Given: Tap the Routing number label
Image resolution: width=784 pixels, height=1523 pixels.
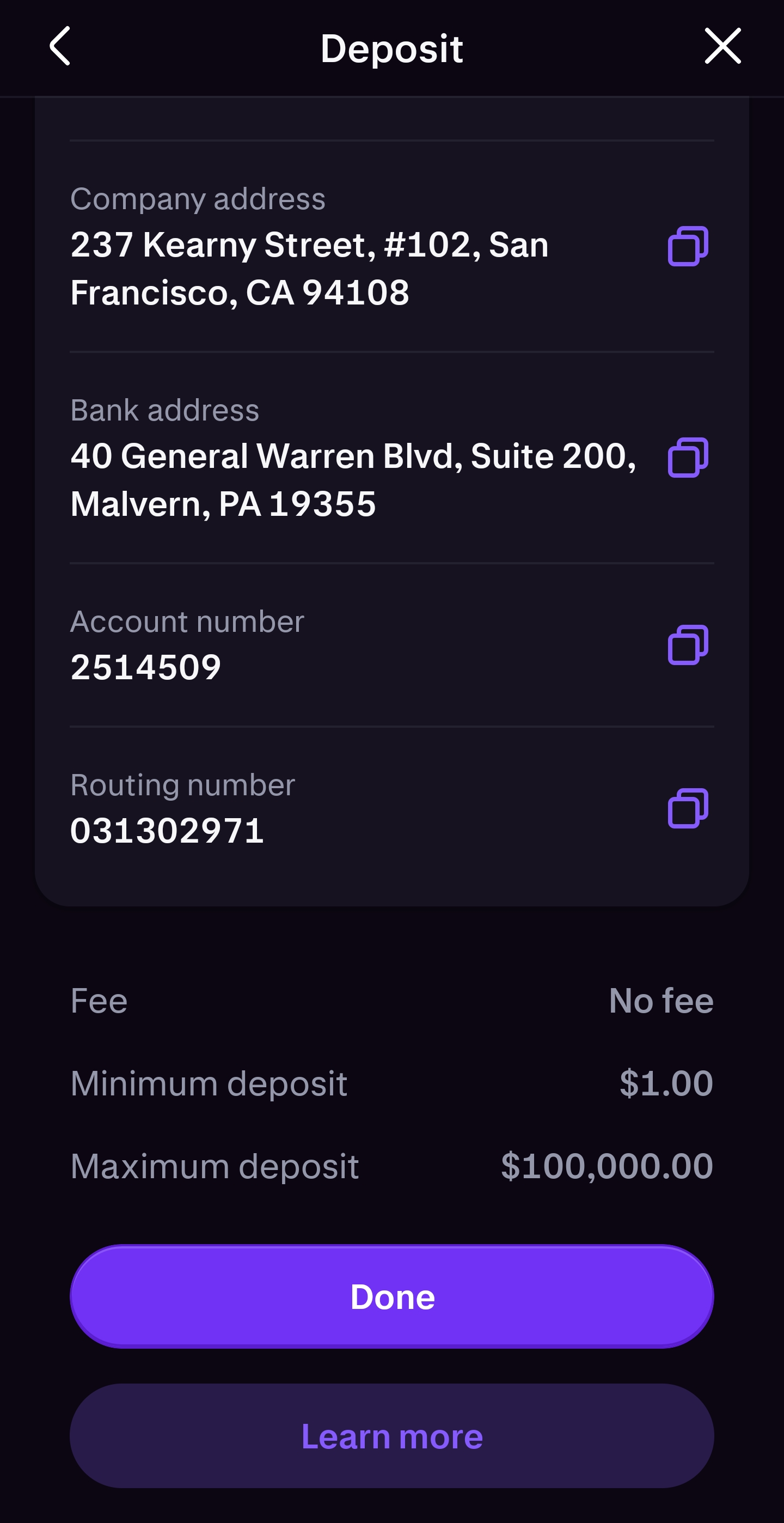Looking at the screenshot, I should coord(182,785).
